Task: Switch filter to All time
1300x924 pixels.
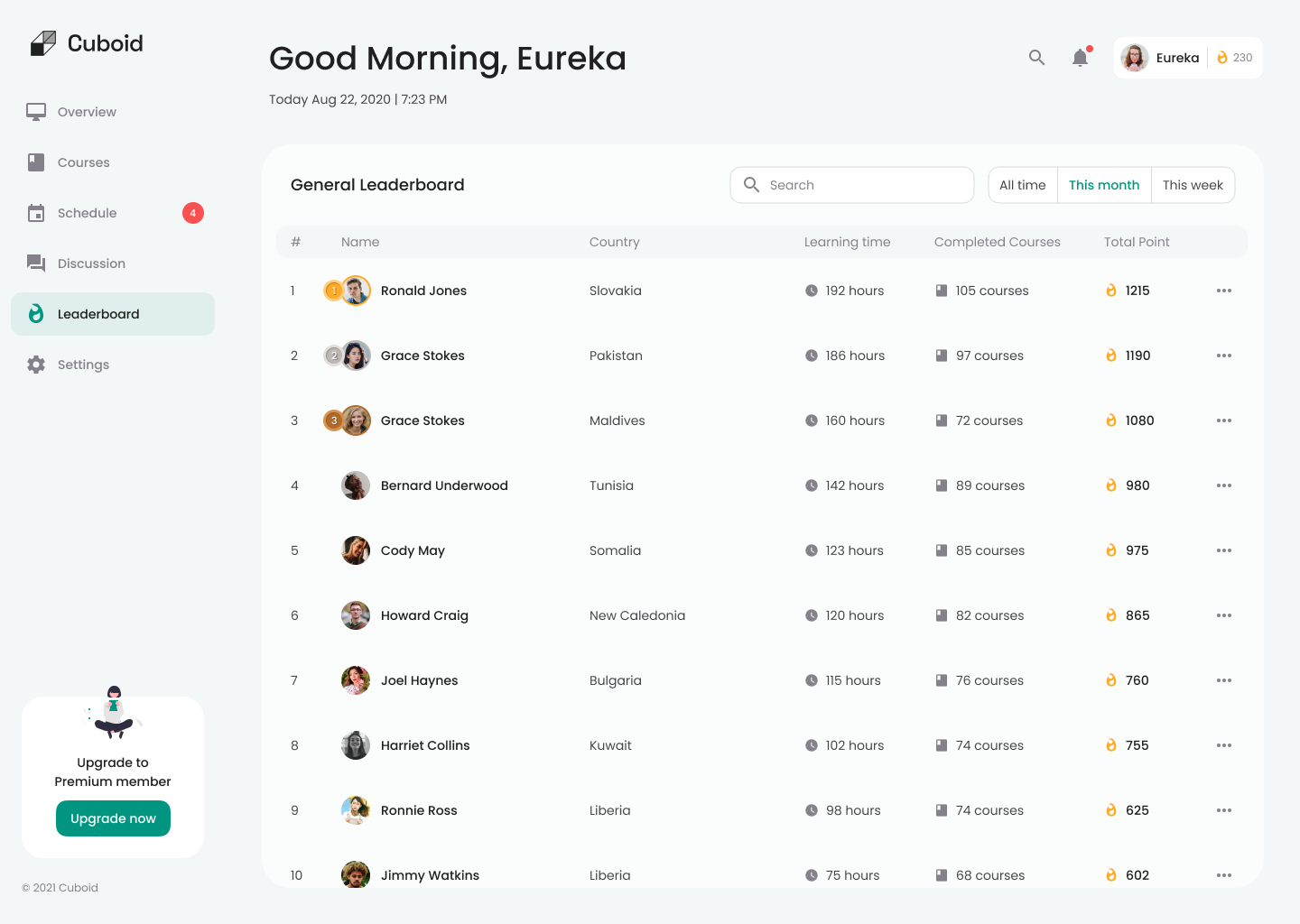Action: (x=1022, y=185)
